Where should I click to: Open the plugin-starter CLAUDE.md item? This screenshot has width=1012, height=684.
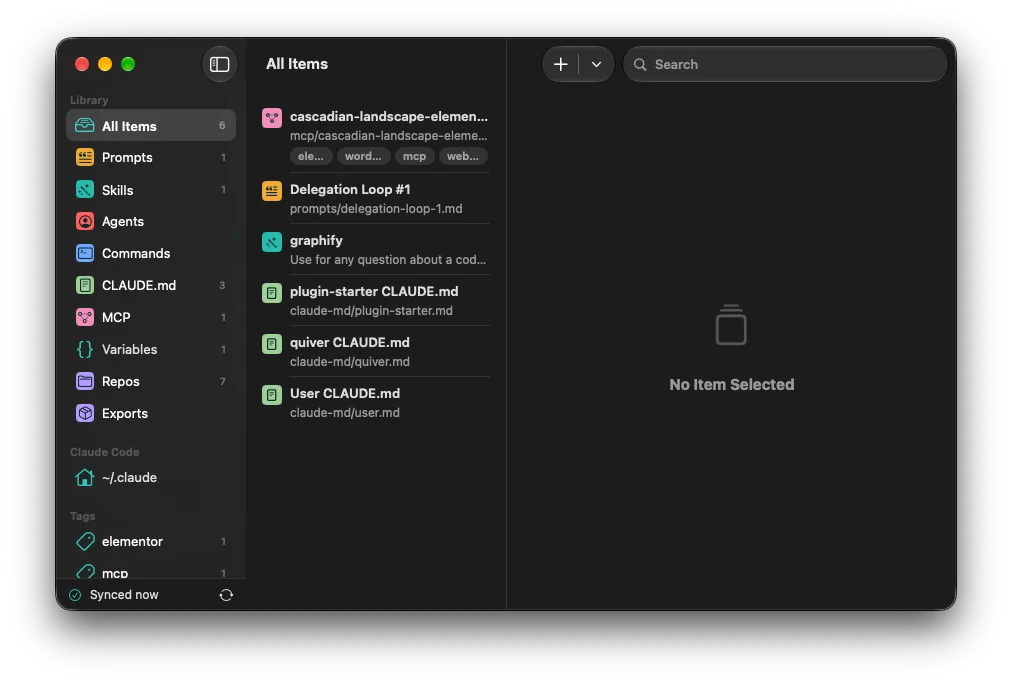(375, 301)
